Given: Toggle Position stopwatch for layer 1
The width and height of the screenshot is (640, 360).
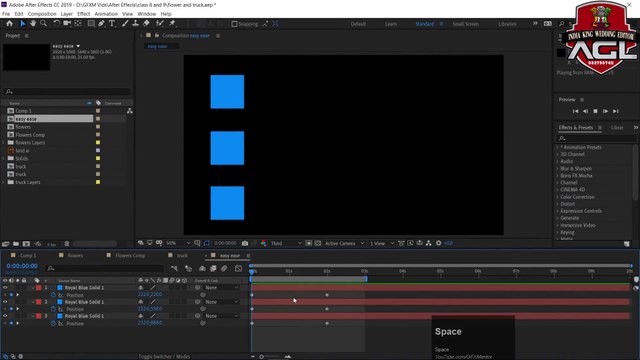Looking at the screenshot, I should point(53,295).
